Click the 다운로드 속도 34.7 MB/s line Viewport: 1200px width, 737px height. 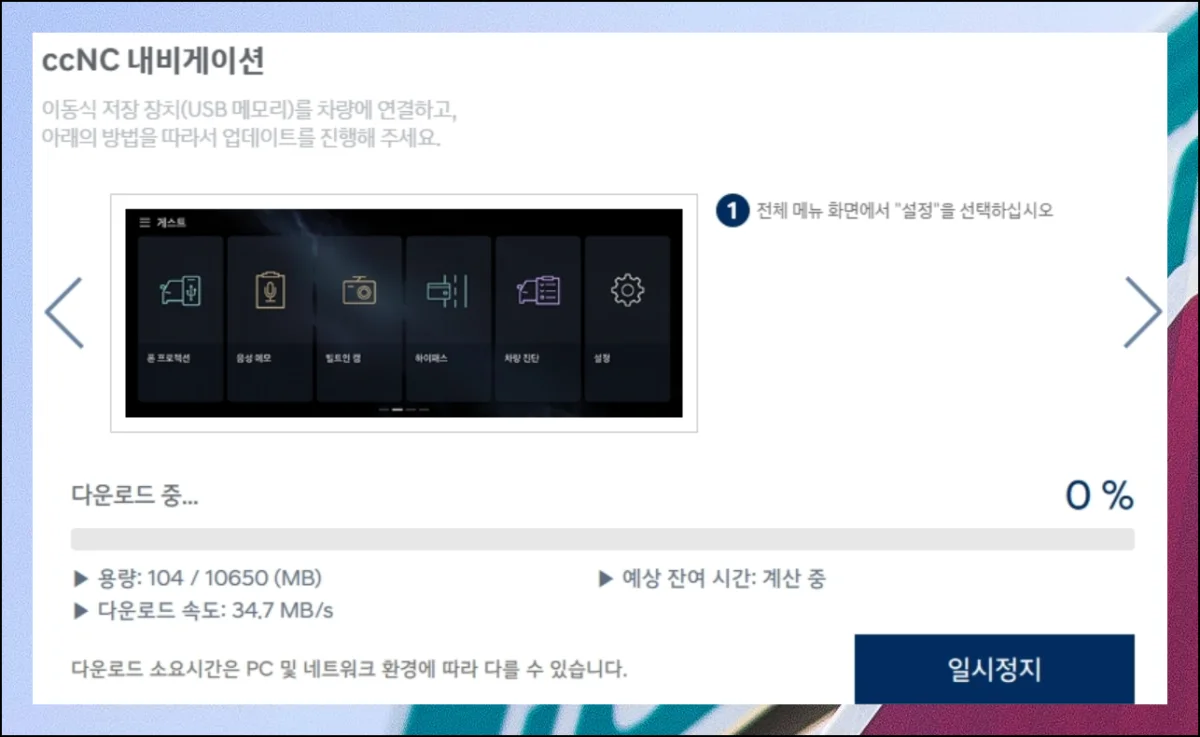[203, 611]
